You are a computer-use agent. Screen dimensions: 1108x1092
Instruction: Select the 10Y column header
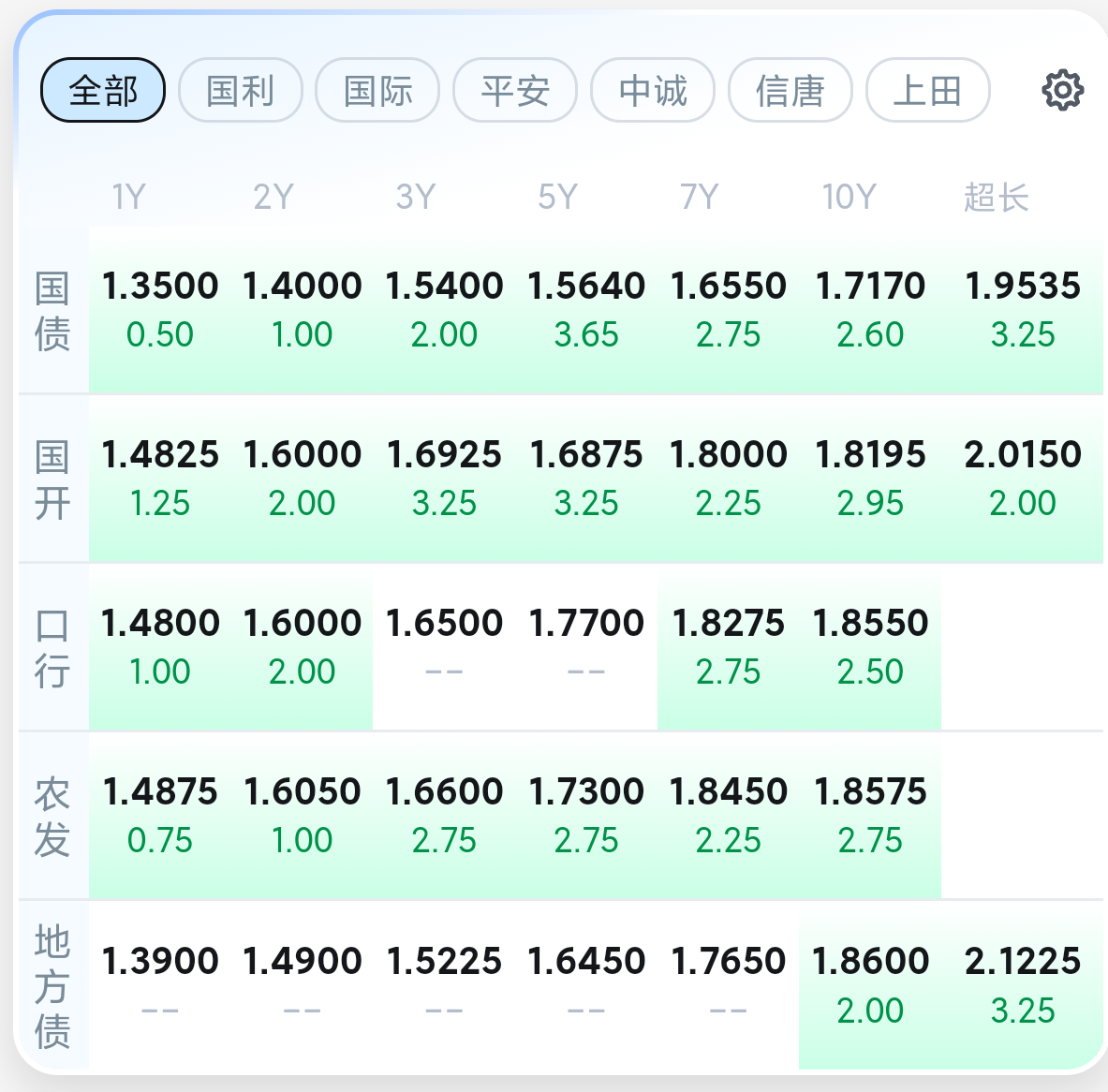(849, 197)
